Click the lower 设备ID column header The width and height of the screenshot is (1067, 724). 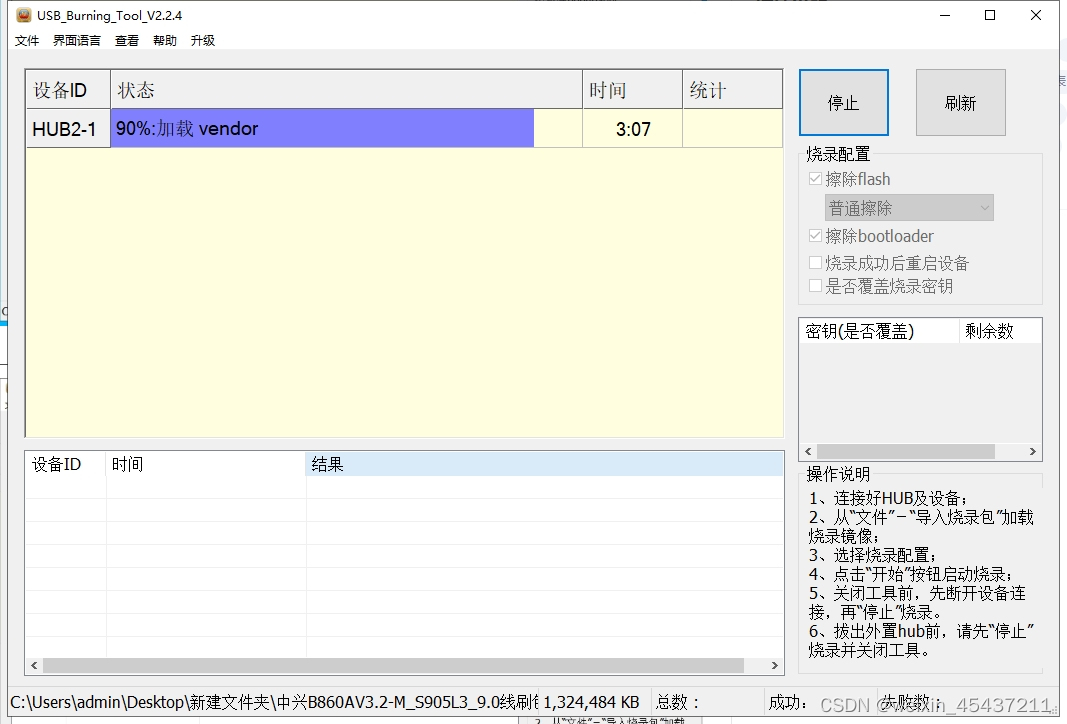[x=66, y=464]
